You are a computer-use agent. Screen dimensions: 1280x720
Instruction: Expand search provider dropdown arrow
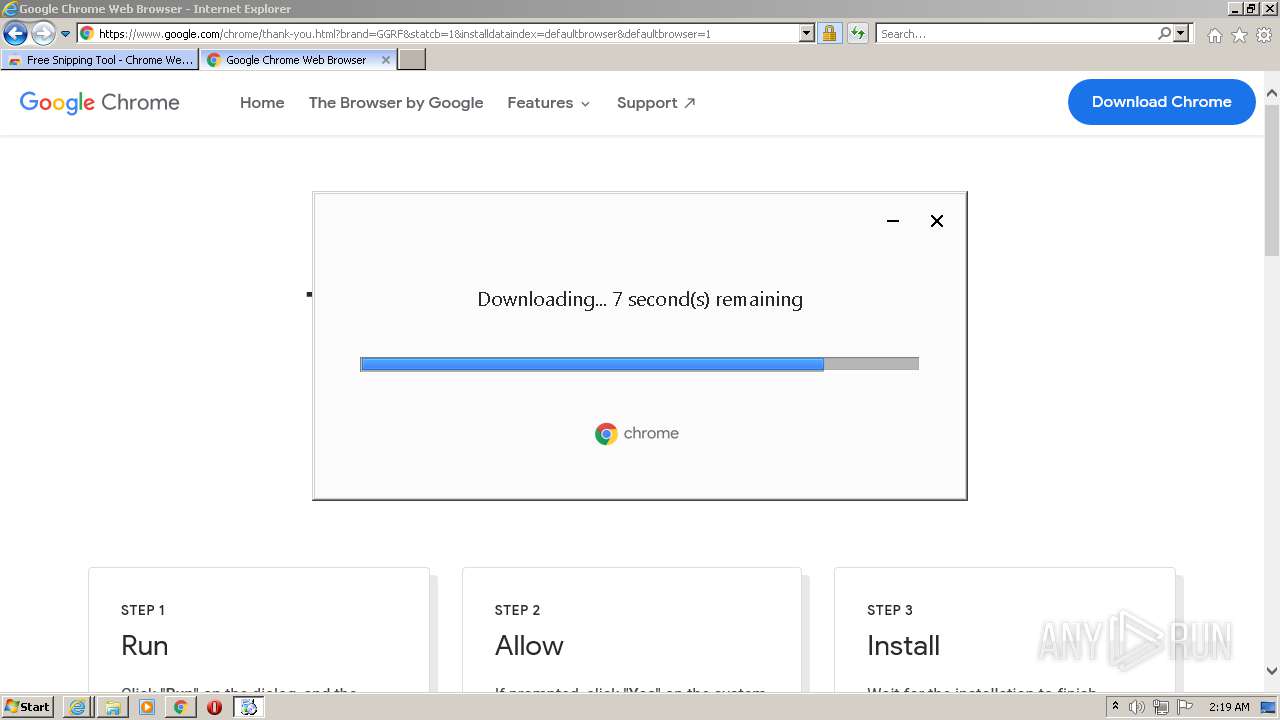pyautogui.click(x=1182, y=34)
